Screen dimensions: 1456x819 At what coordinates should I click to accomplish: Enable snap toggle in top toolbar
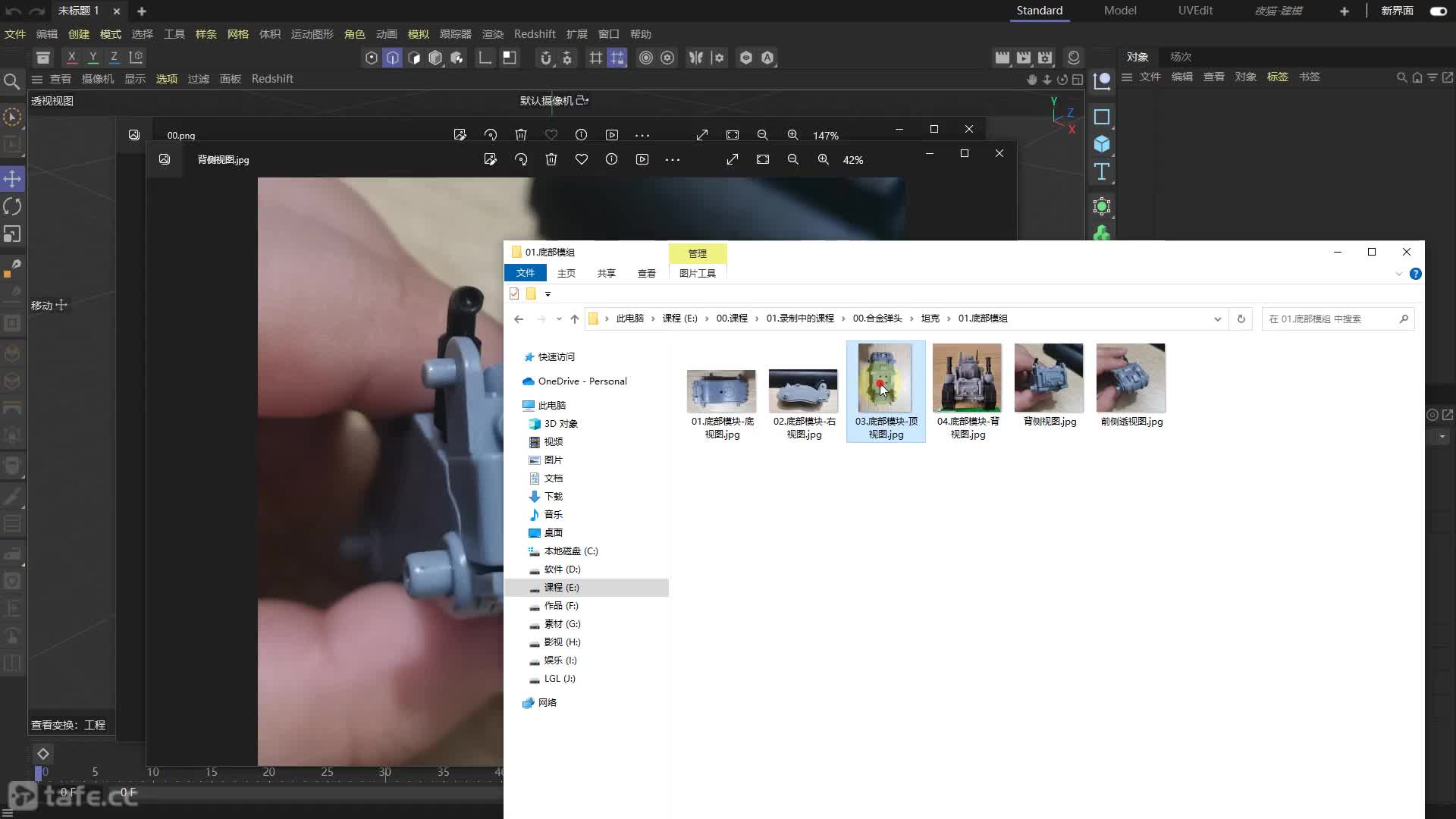click(x=545, y=58)
